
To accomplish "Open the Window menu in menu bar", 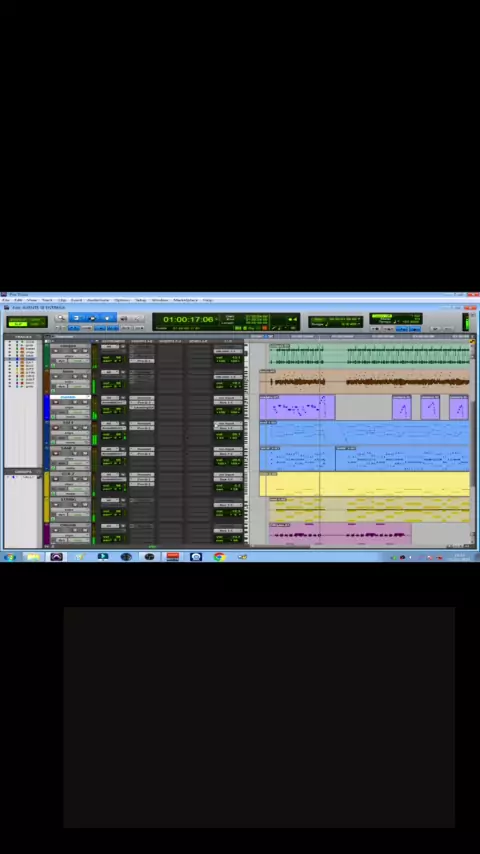I will coord(160,300).
